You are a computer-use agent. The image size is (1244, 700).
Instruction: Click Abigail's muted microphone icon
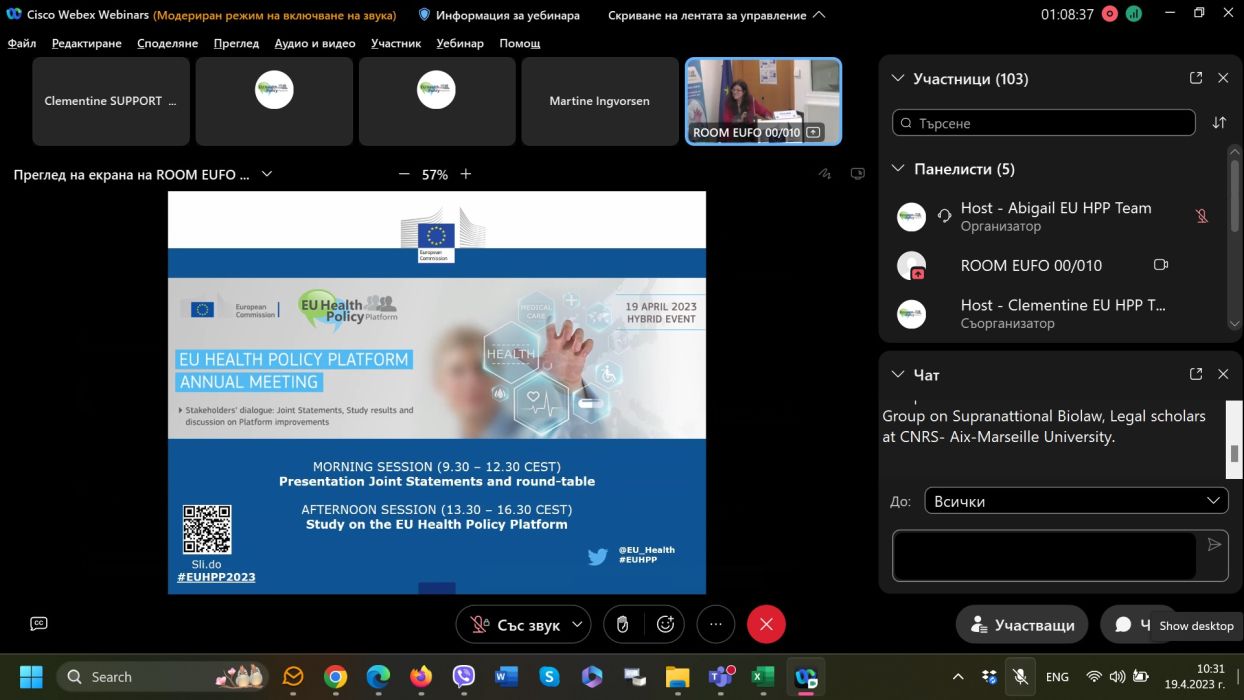click(1202, 216)
